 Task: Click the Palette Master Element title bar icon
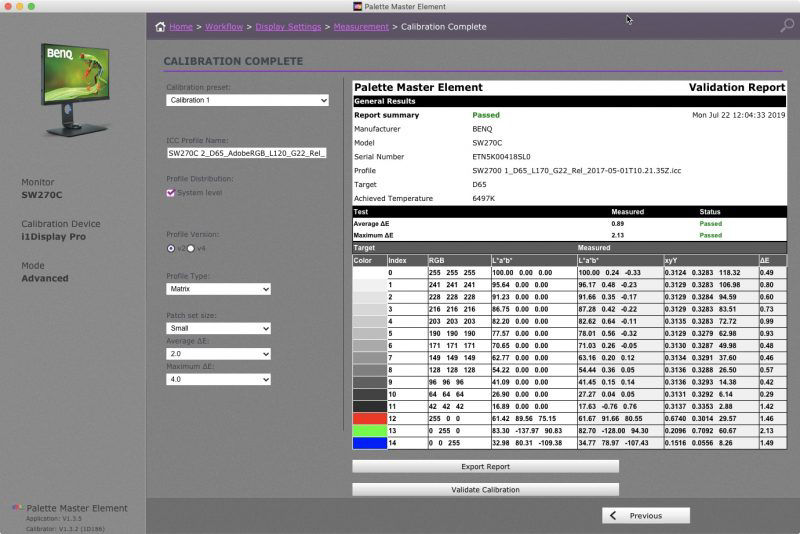point(358,6)
